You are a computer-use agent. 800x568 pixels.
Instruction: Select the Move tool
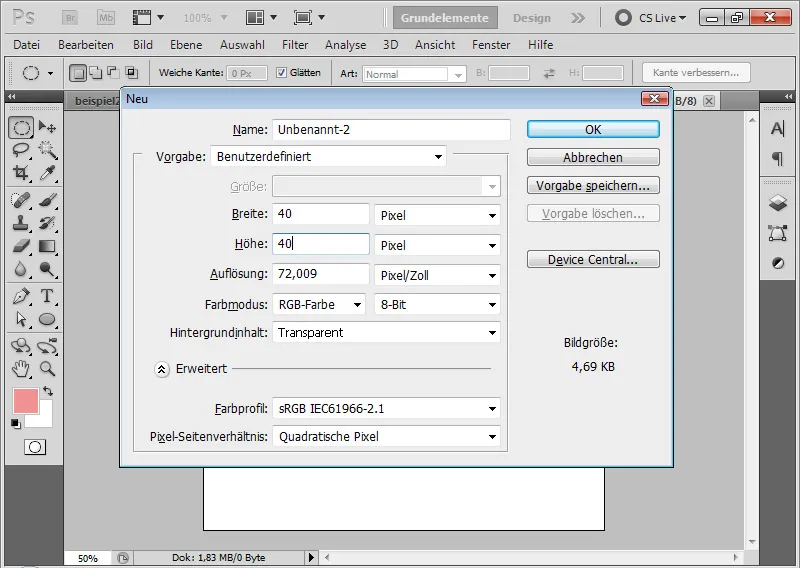pyautogui.click(x=47, y=127)
